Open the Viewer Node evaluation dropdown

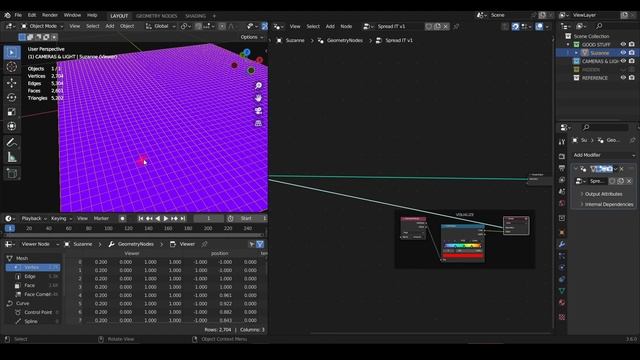point(40,244)
